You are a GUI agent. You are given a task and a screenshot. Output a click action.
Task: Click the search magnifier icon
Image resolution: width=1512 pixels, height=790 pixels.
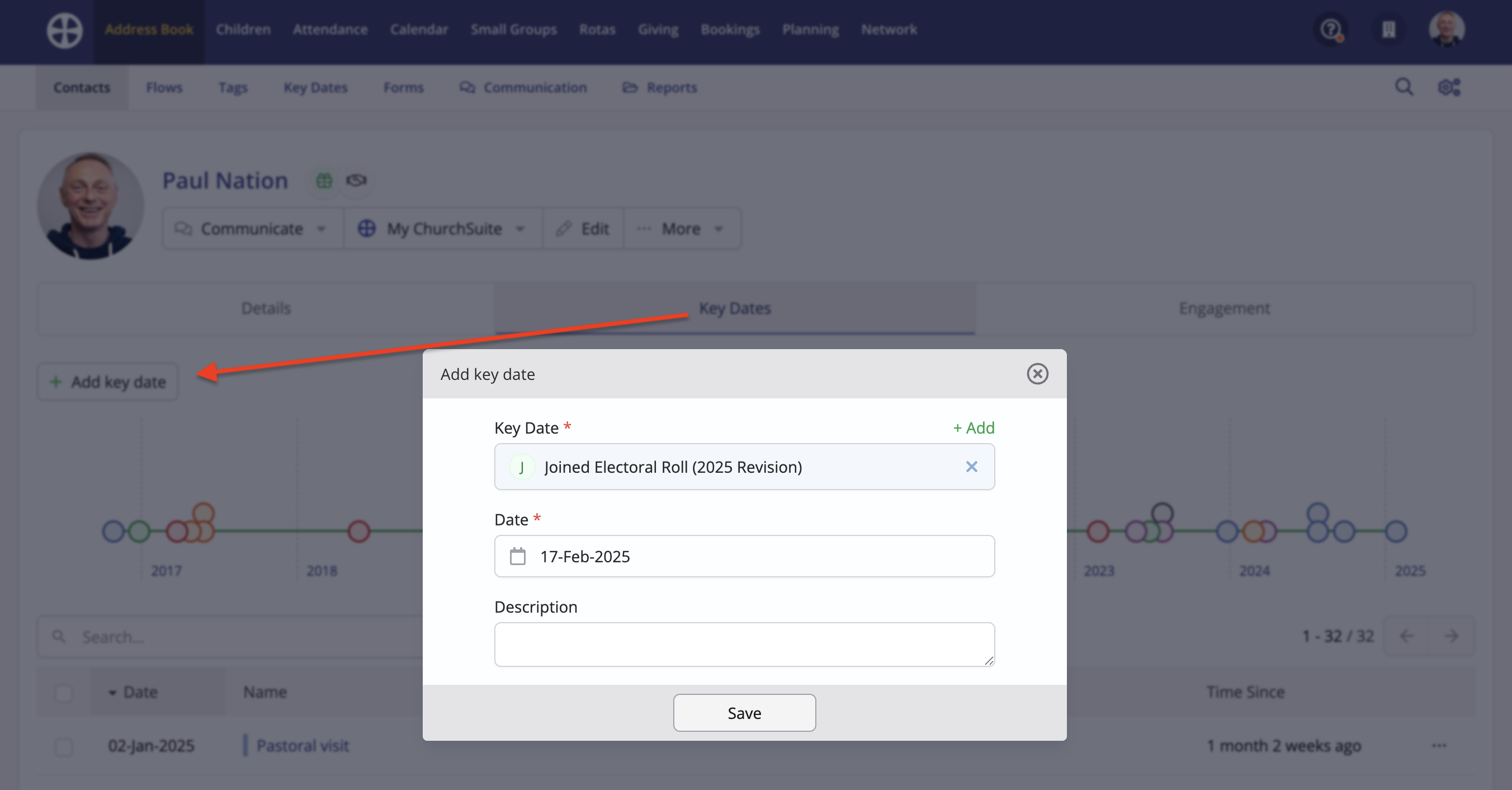pyautogui.click(x=1404, y=87)
